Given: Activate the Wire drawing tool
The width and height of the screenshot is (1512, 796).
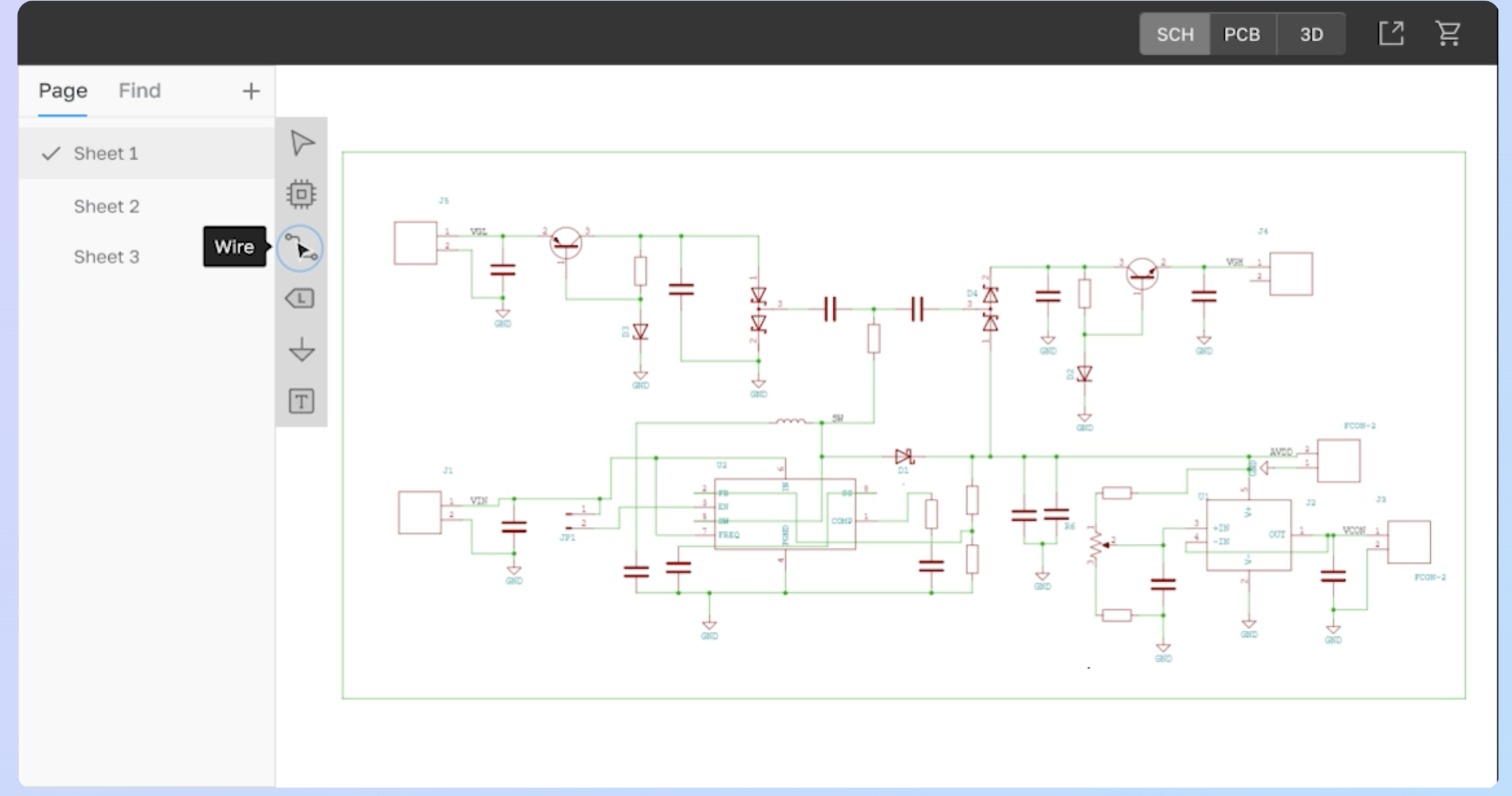Looking at the screenshot, I should point(300,248).
